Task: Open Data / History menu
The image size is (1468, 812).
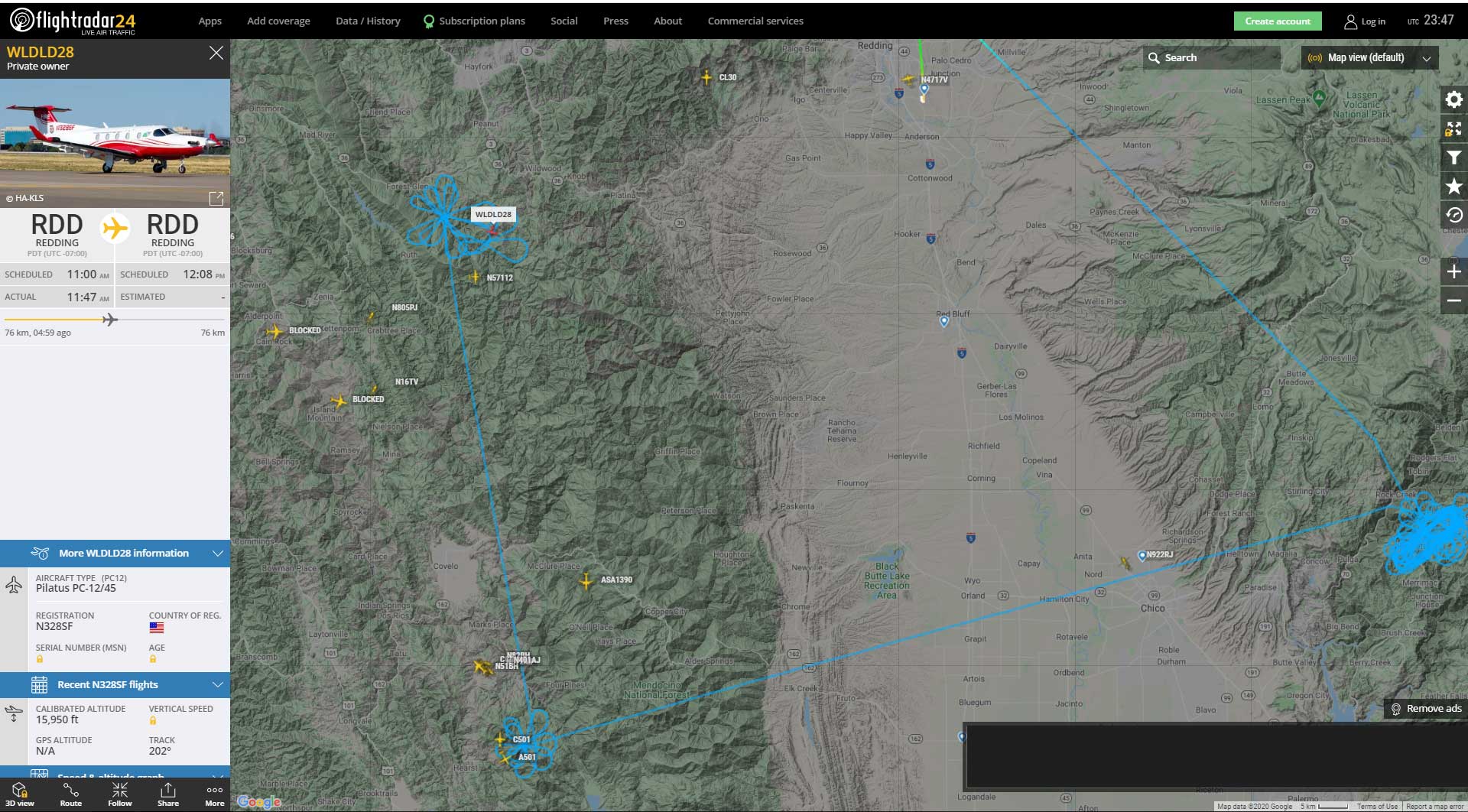Action: coord(368,21)
